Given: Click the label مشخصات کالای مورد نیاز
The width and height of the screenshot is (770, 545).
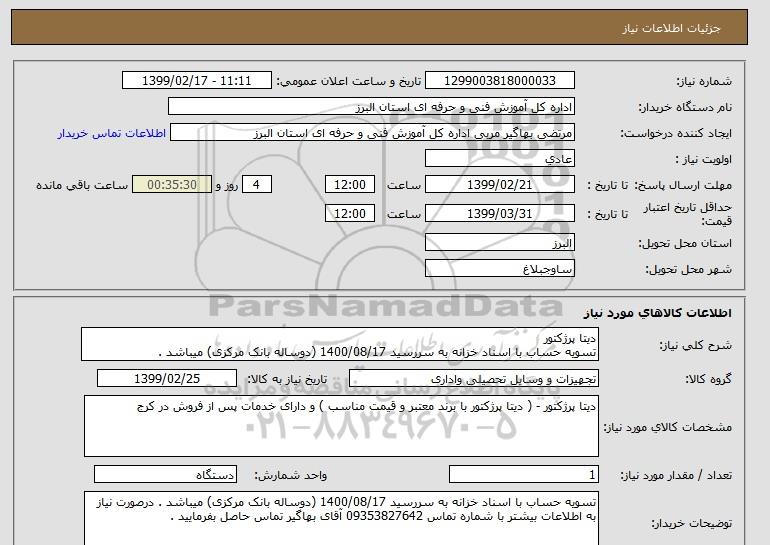Looking at the screenshot, I should [667, 427].
